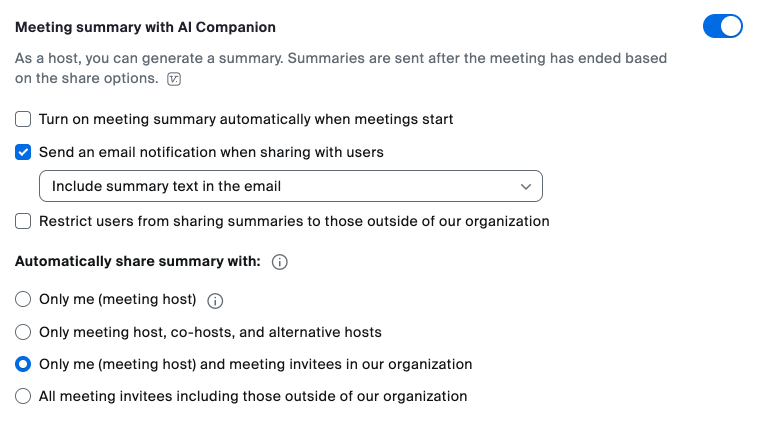This screenshot has height=441, width=757.
Task: Click info icon next to 'Only me (meeting host)'
Action: [x=216, y=300]
